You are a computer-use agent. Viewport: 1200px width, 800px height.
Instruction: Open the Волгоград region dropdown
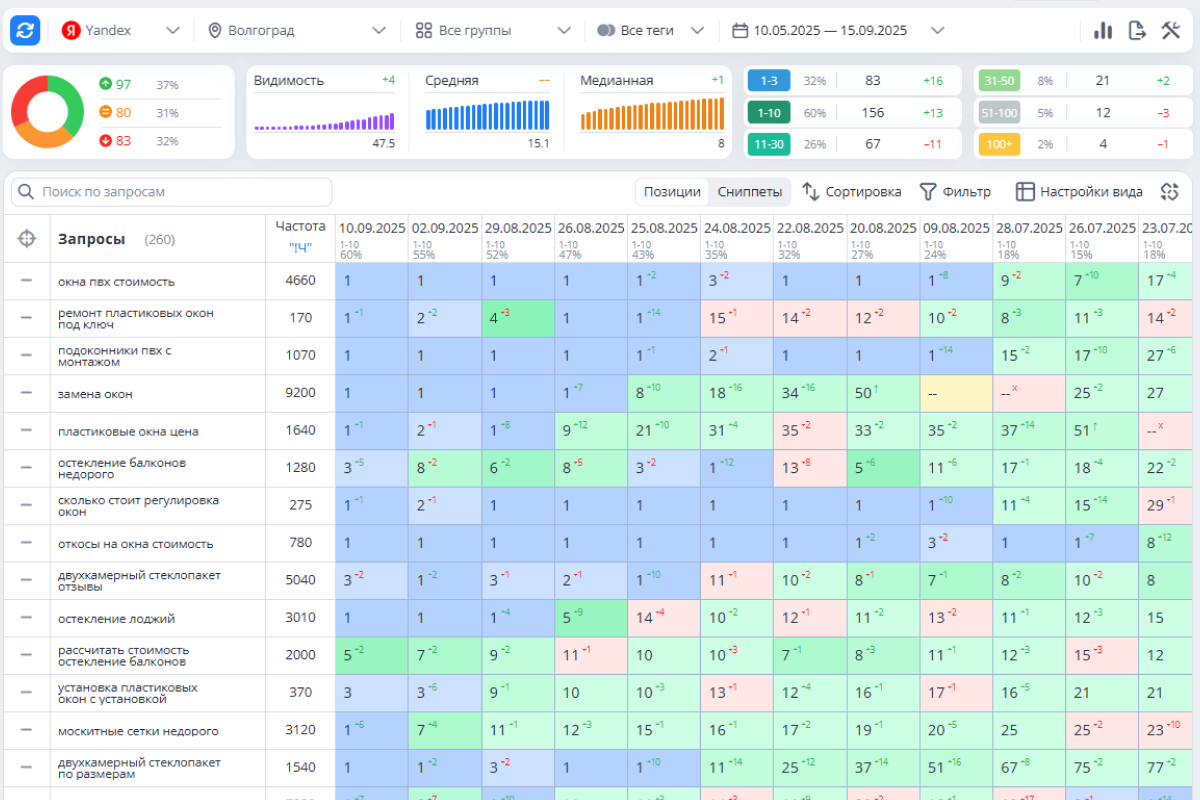point(297,30)
